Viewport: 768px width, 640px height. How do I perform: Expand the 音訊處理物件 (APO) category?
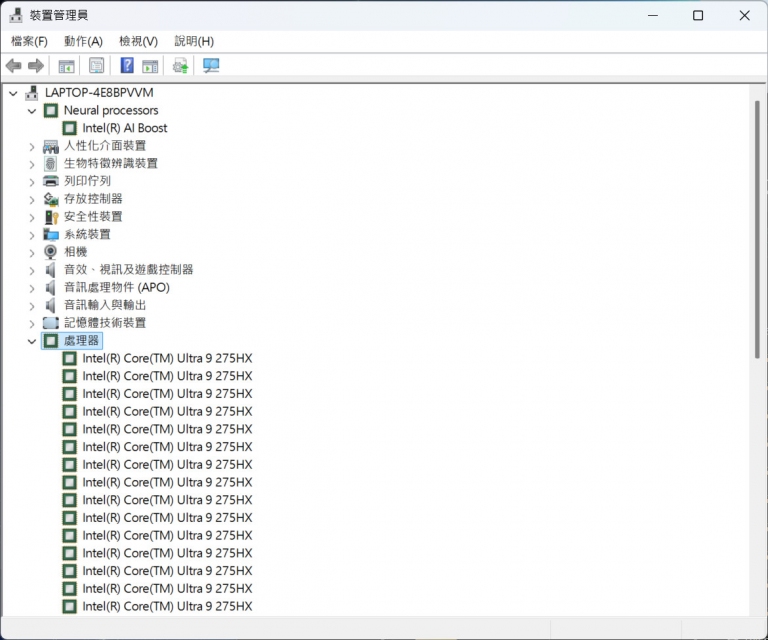pos(32,288)
